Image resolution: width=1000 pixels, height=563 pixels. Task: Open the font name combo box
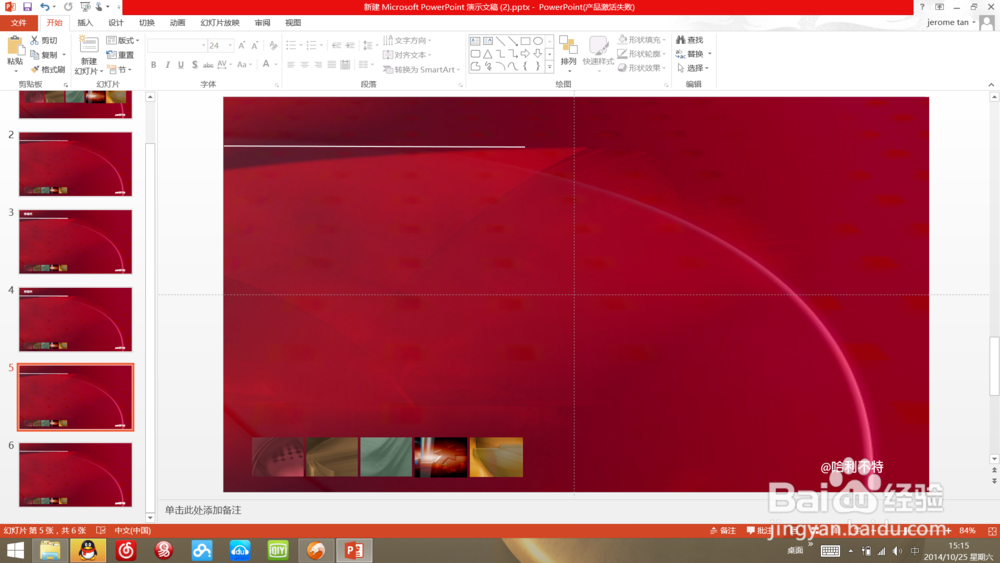pos(177,45)
